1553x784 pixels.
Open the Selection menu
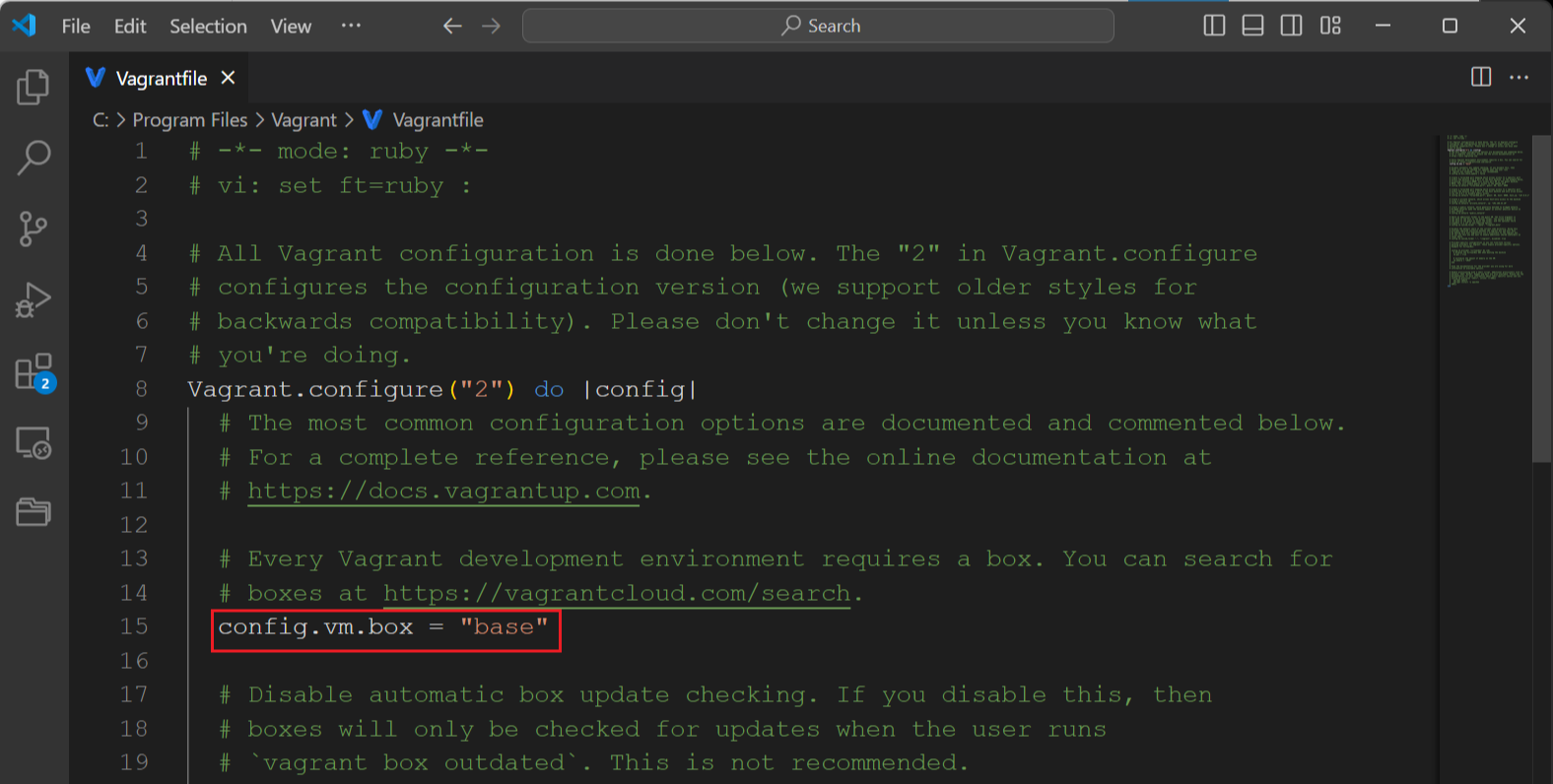pyautogui.click(x=208, y=26)
